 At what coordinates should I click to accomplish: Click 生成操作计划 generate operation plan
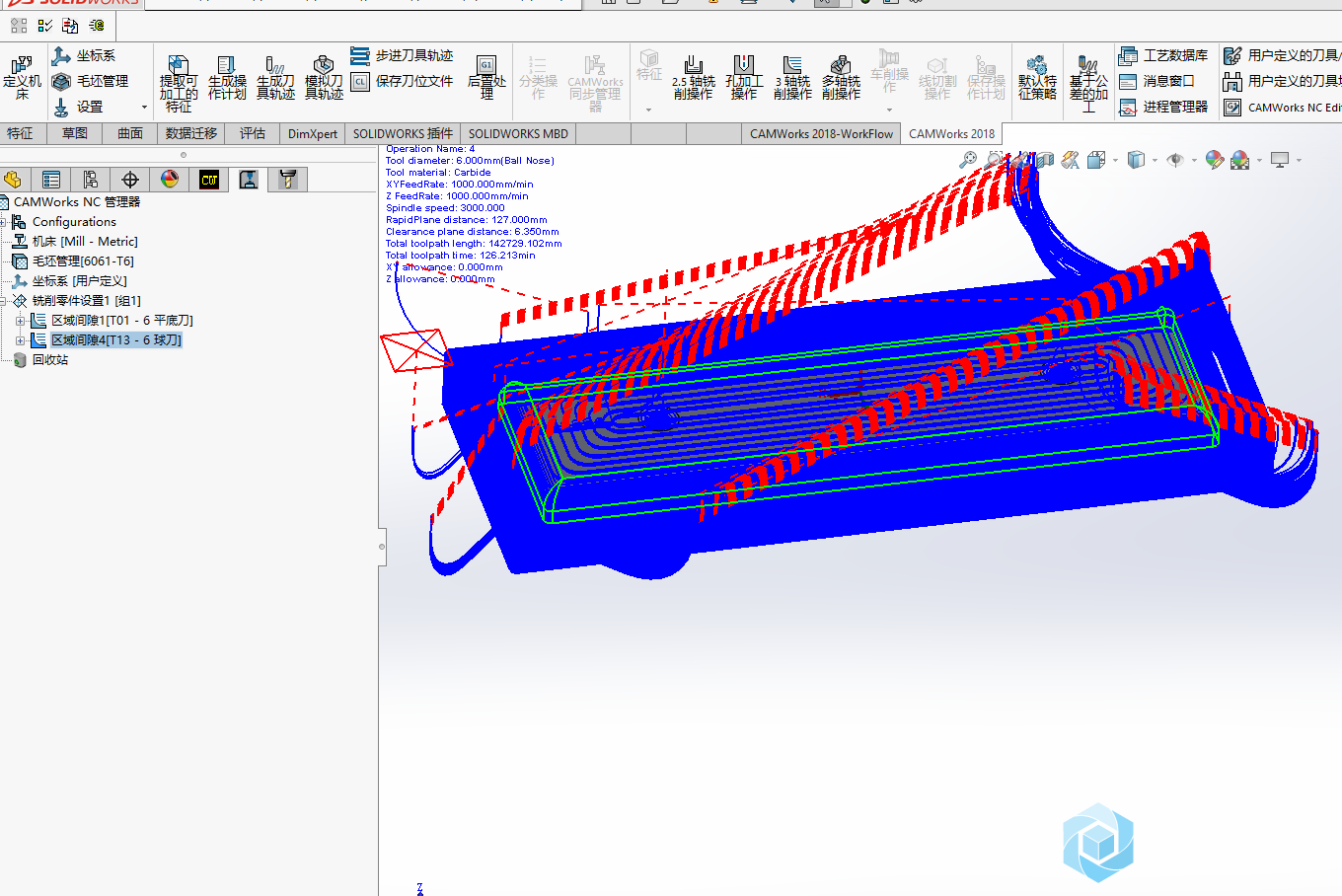pos(227,79)
